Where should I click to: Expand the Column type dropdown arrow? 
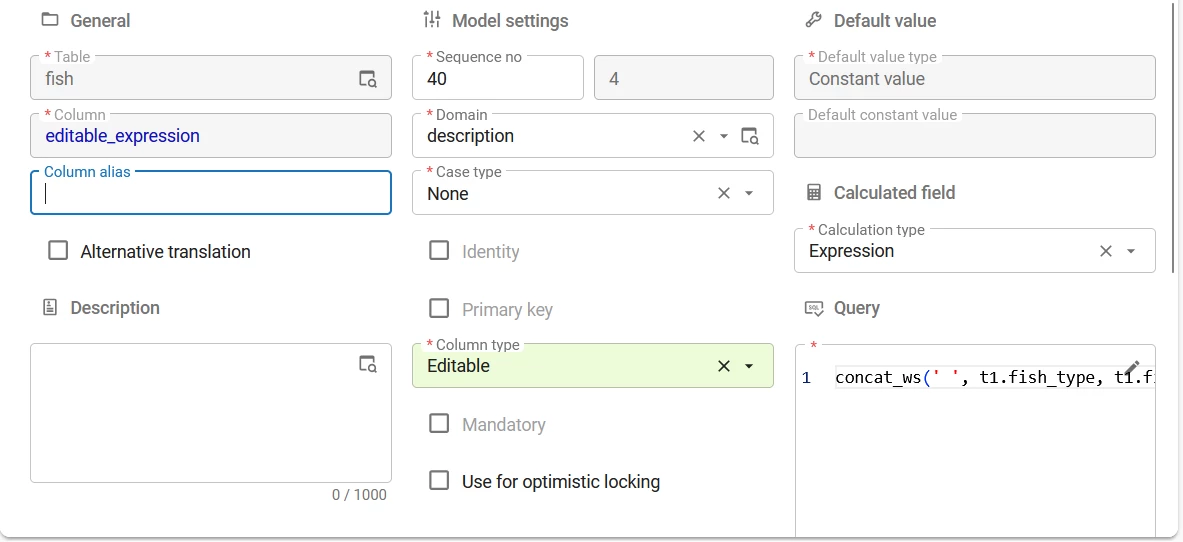[749, 366]
